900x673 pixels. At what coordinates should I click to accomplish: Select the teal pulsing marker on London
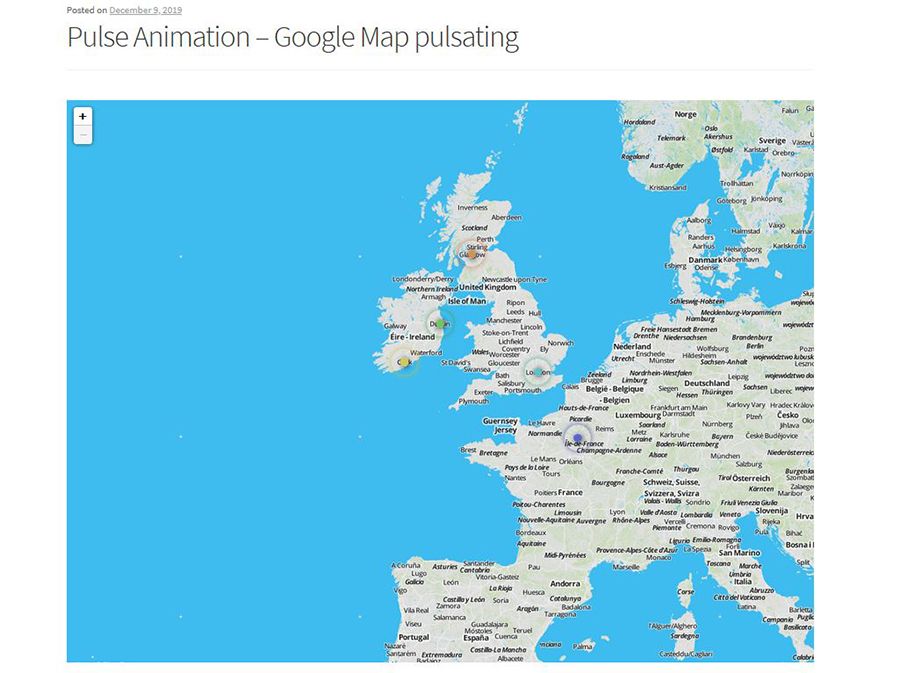point(537,372)
